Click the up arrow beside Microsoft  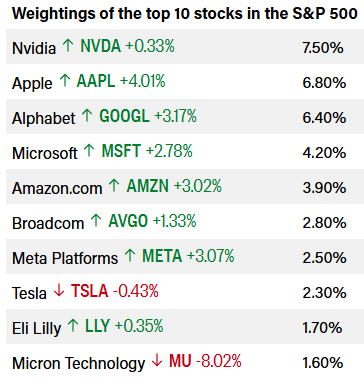click(89, 150)
